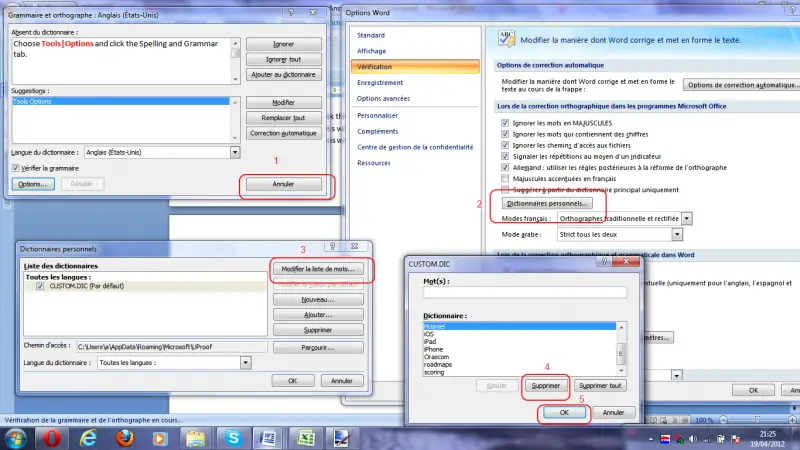Screen dimensions: 800x450
Task: Click the Action Center flag tray icon
Action: 735,439
